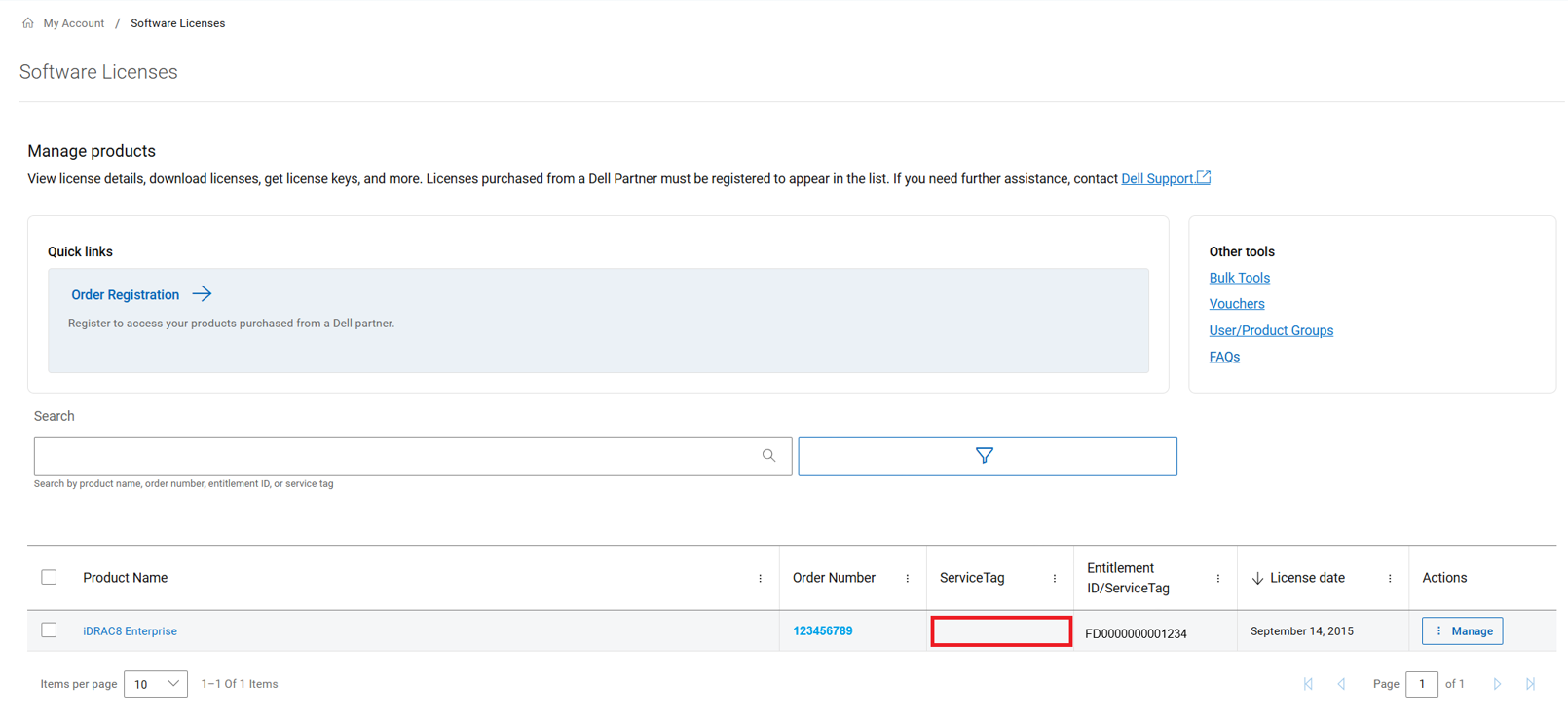Sort by License date column header
Image resolution: width=1568 pixels, height=725 pixels.
(x=1306, y=578)
